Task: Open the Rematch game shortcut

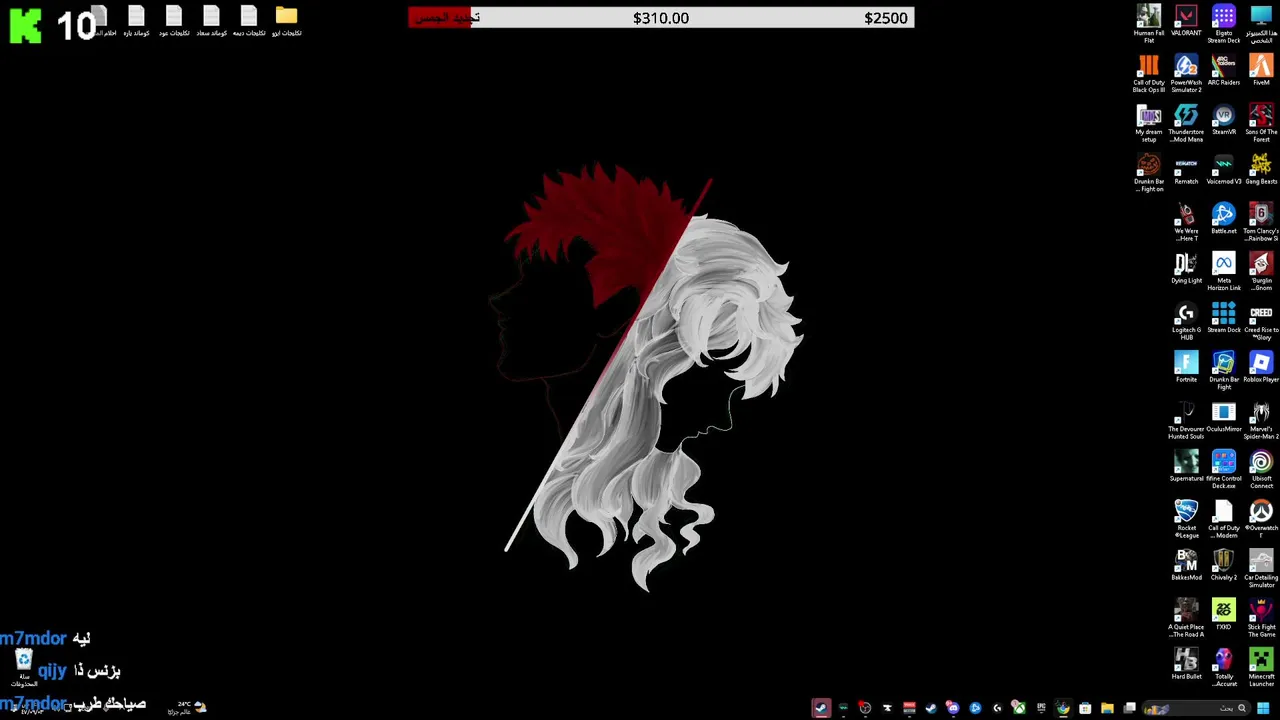Action: click(1186, 169)
